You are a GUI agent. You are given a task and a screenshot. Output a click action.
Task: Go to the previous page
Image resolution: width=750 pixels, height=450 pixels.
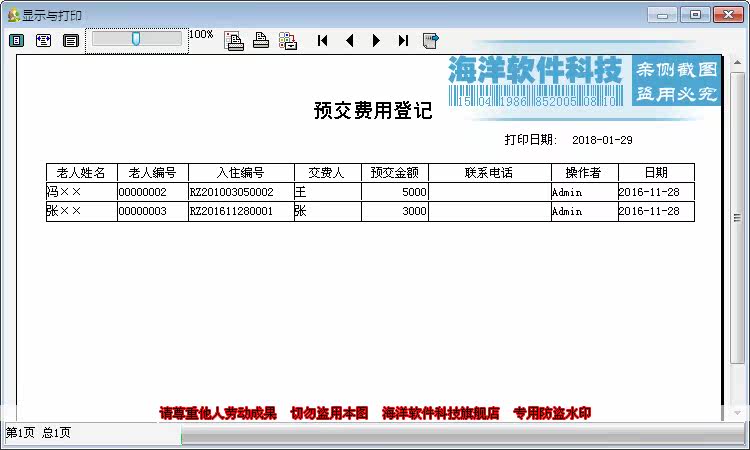[350, 41]
